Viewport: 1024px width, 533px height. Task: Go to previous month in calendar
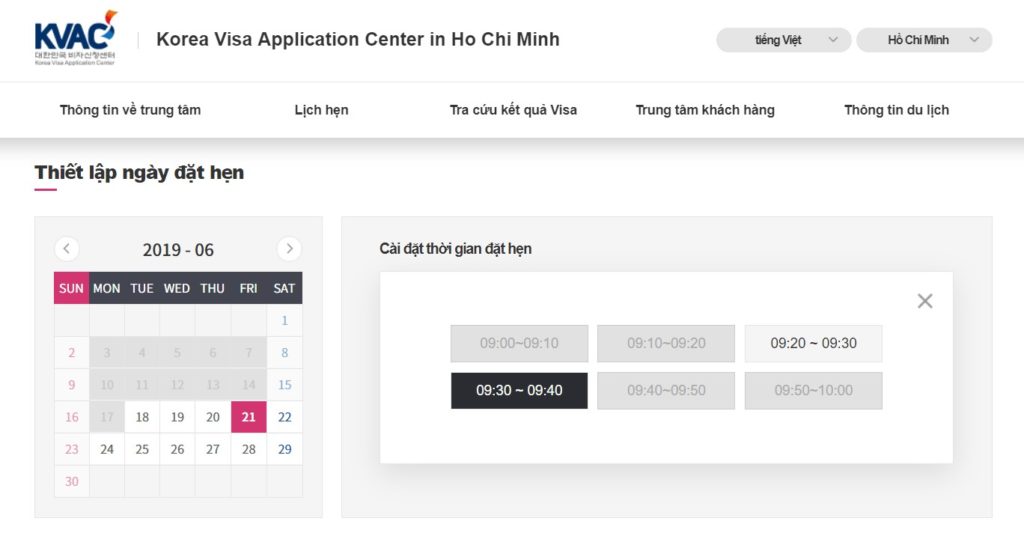pos(67,249)
